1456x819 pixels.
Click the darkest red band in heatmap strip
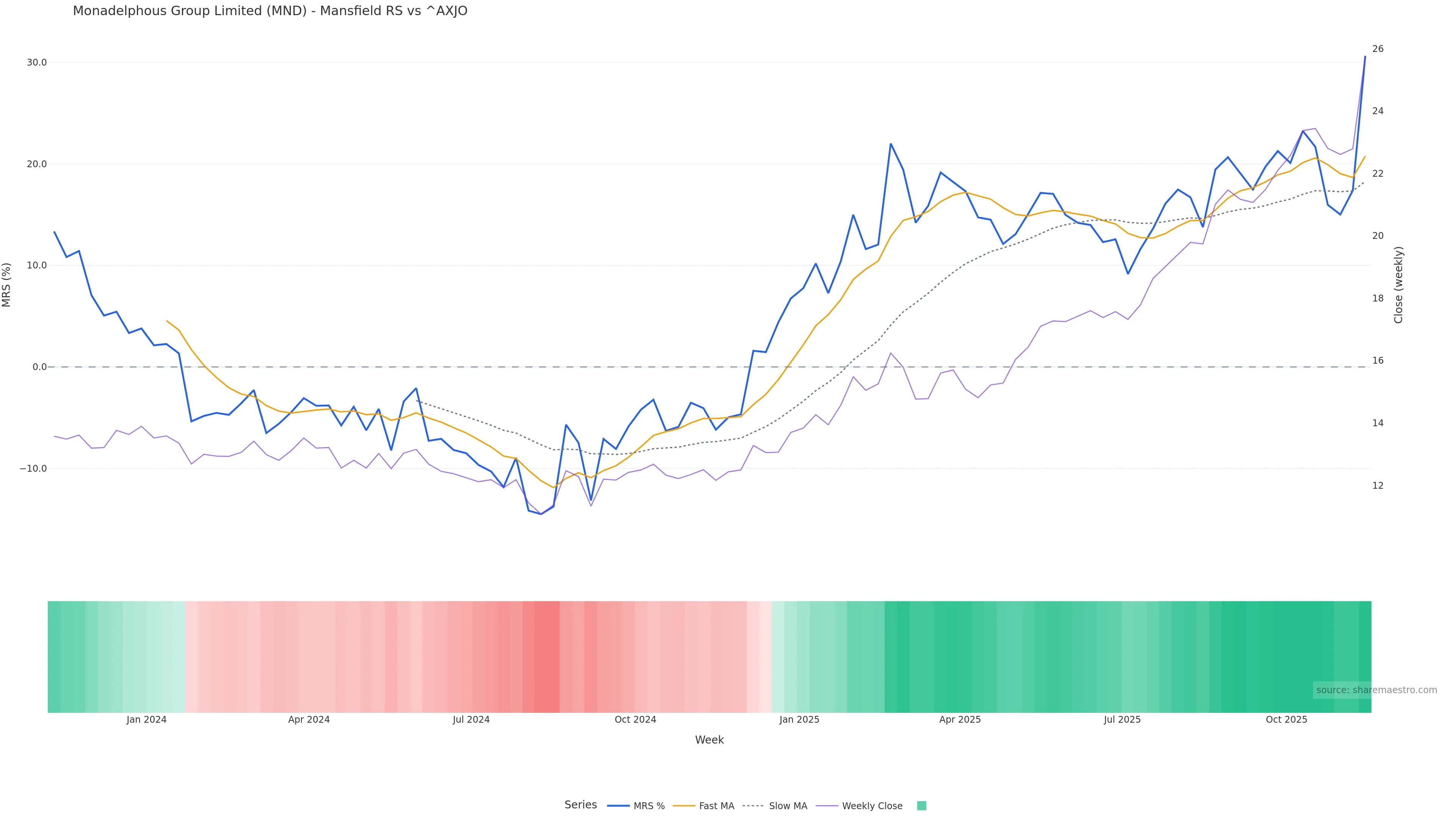(546, 657)
